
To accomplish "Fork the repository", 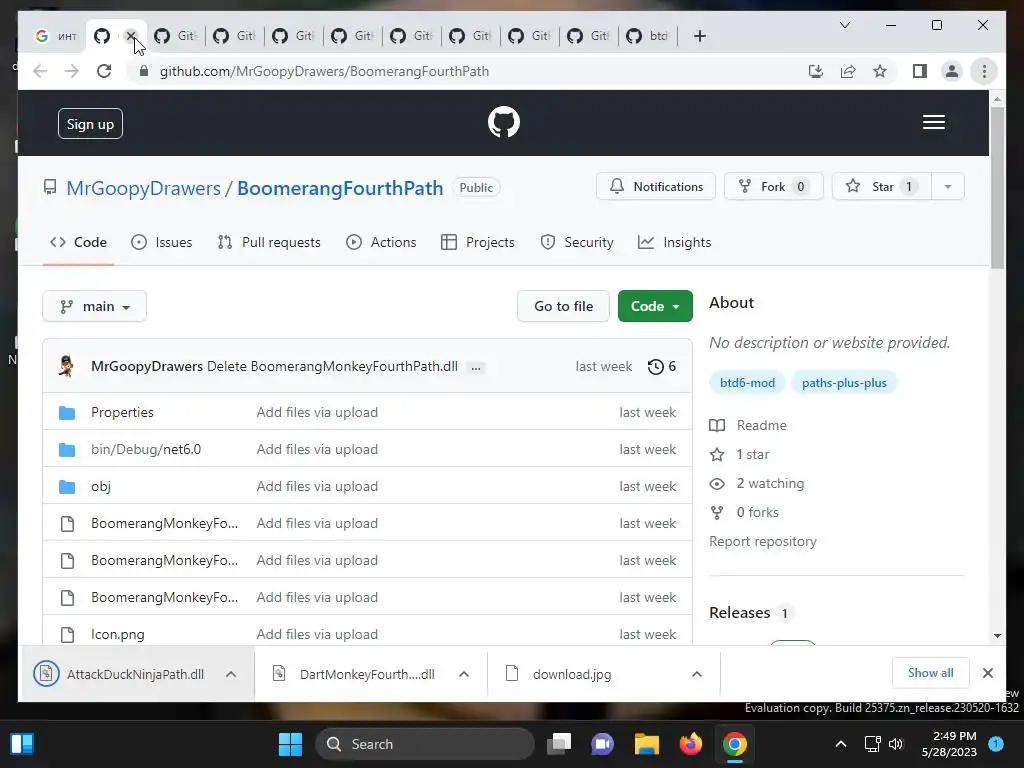I will [x=773, y=187].
